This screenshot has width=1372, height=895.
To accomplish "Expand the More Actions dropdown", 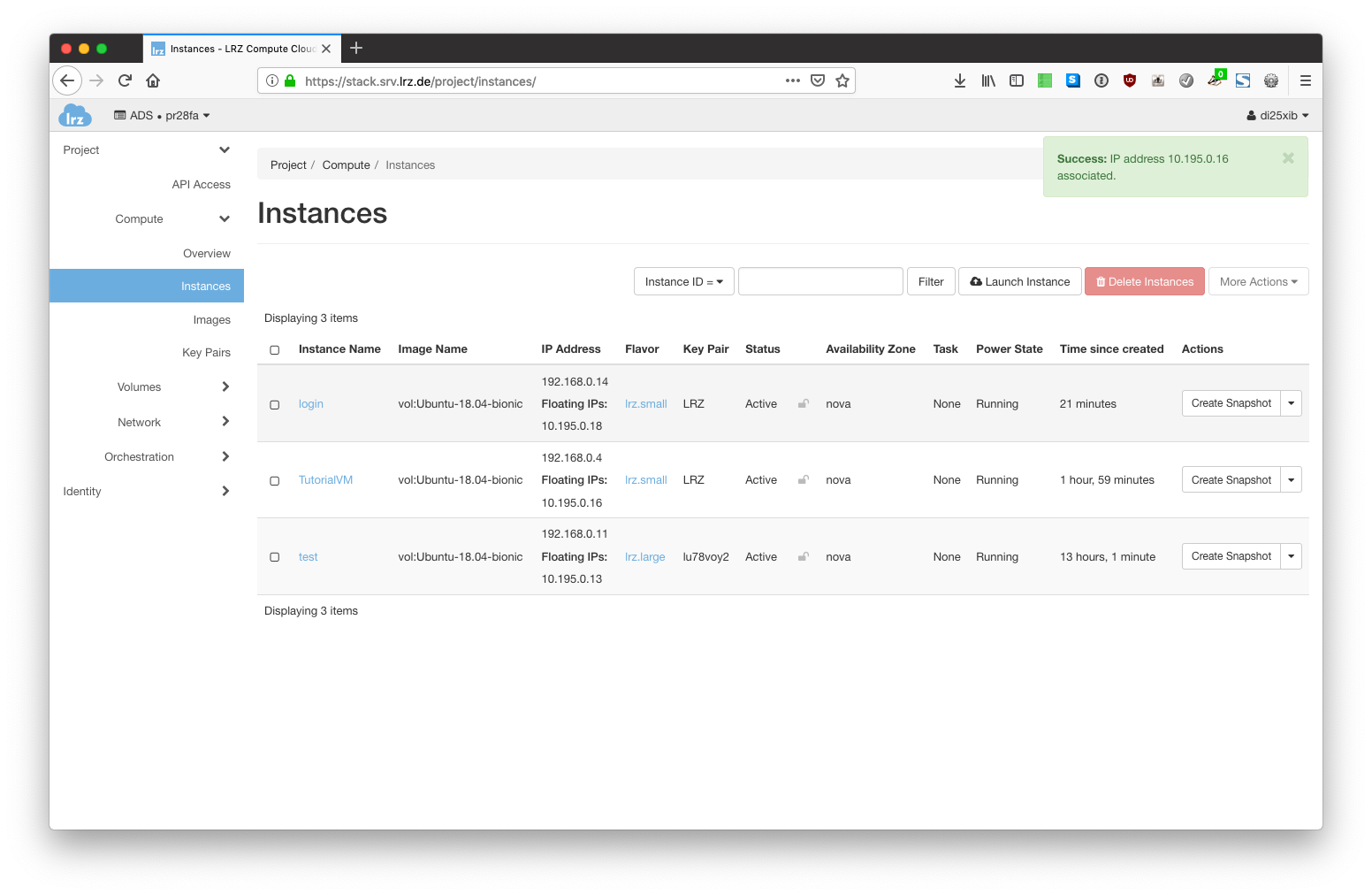I will [x=1258, y=282].
